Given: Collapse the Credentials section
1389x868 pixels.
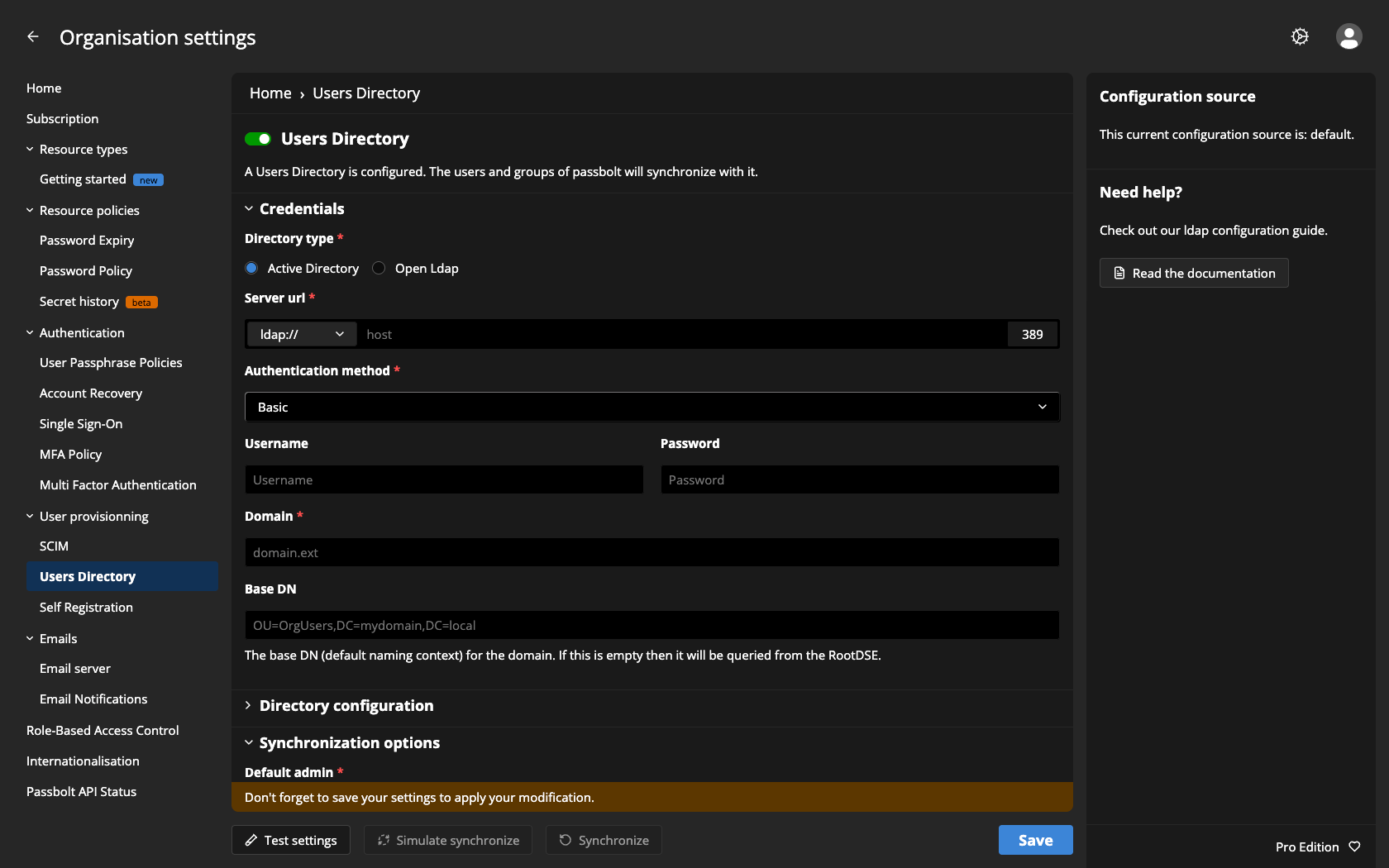Looking at the screenshot, I should point(248,209).
